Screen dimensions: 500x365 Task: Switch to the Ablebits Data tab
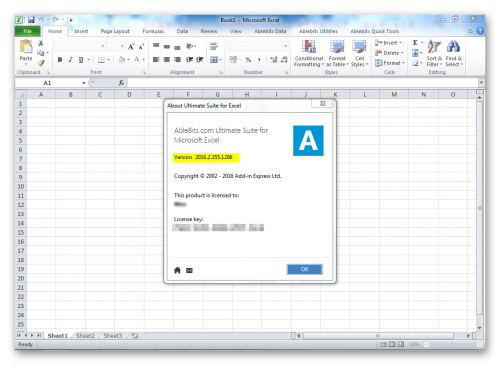(270, 31)
